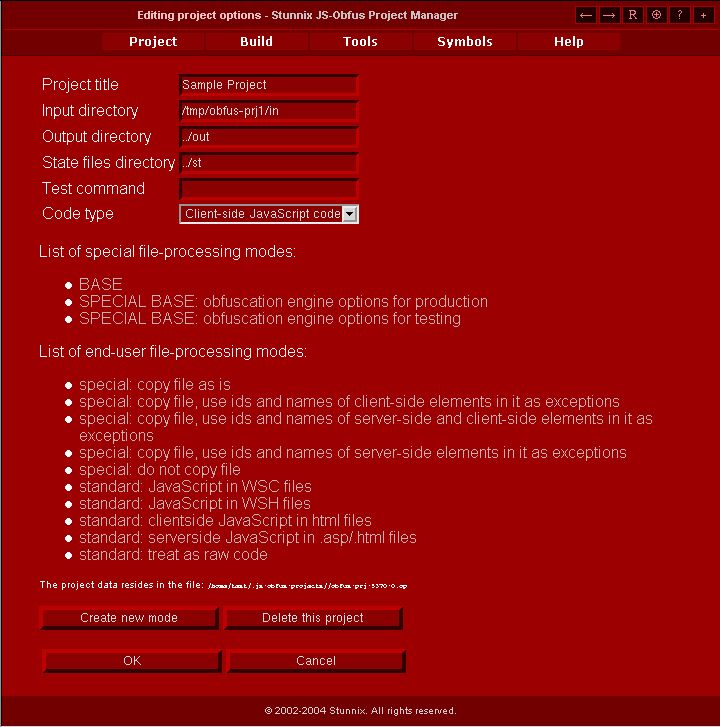The height and width of the screenshot is (727, 720).
Task: Click the question mark help icon
Action: point(680,15)
